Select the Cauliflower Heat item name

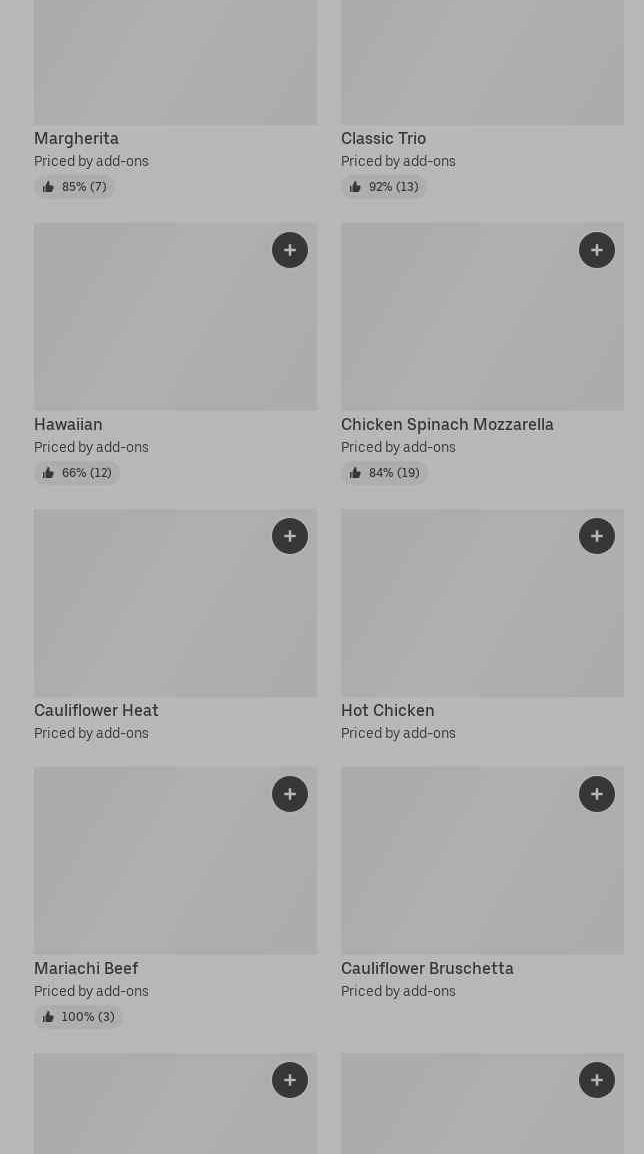(96, 710)
